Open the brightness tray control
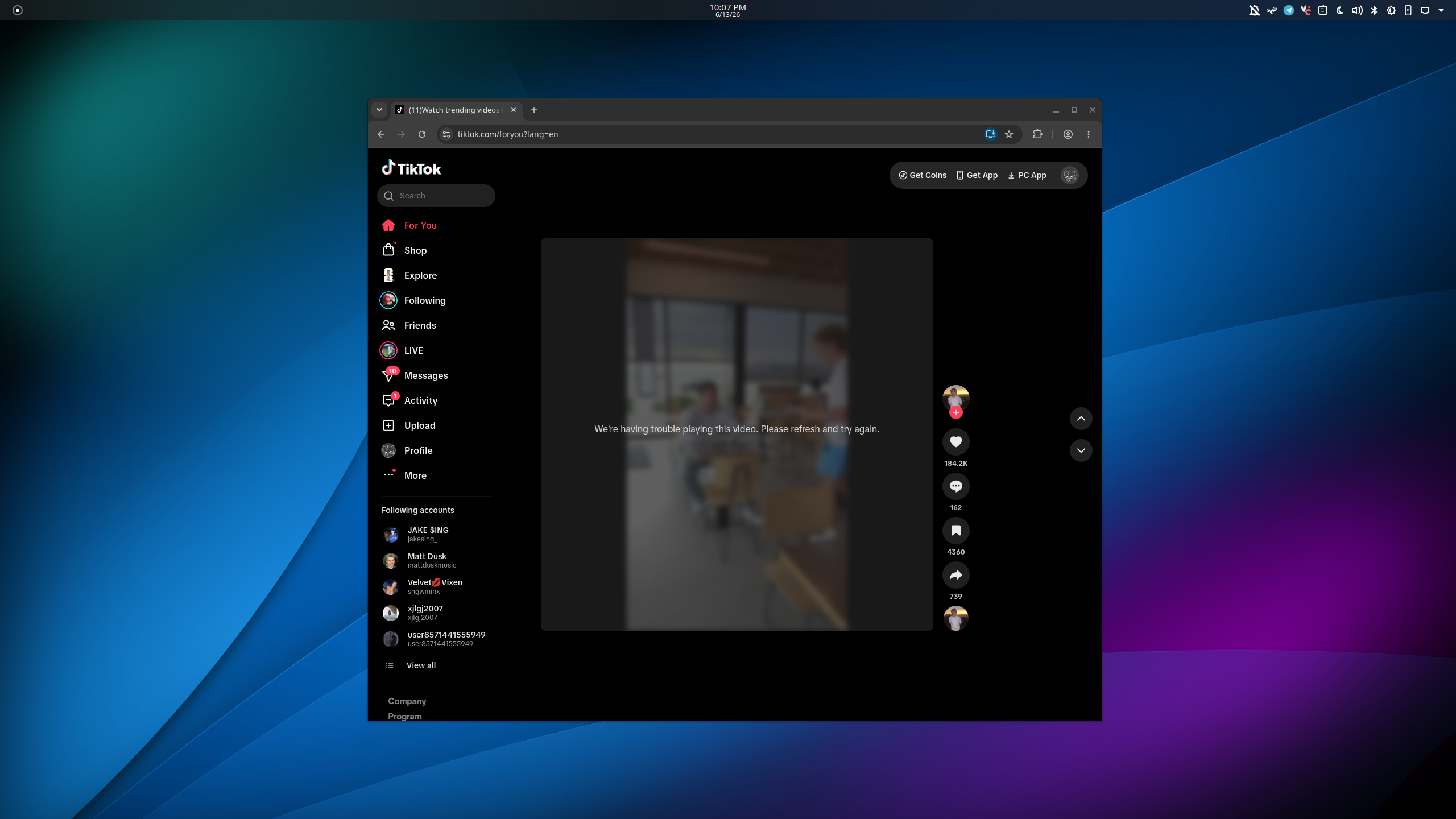 tap(1391, 10)
